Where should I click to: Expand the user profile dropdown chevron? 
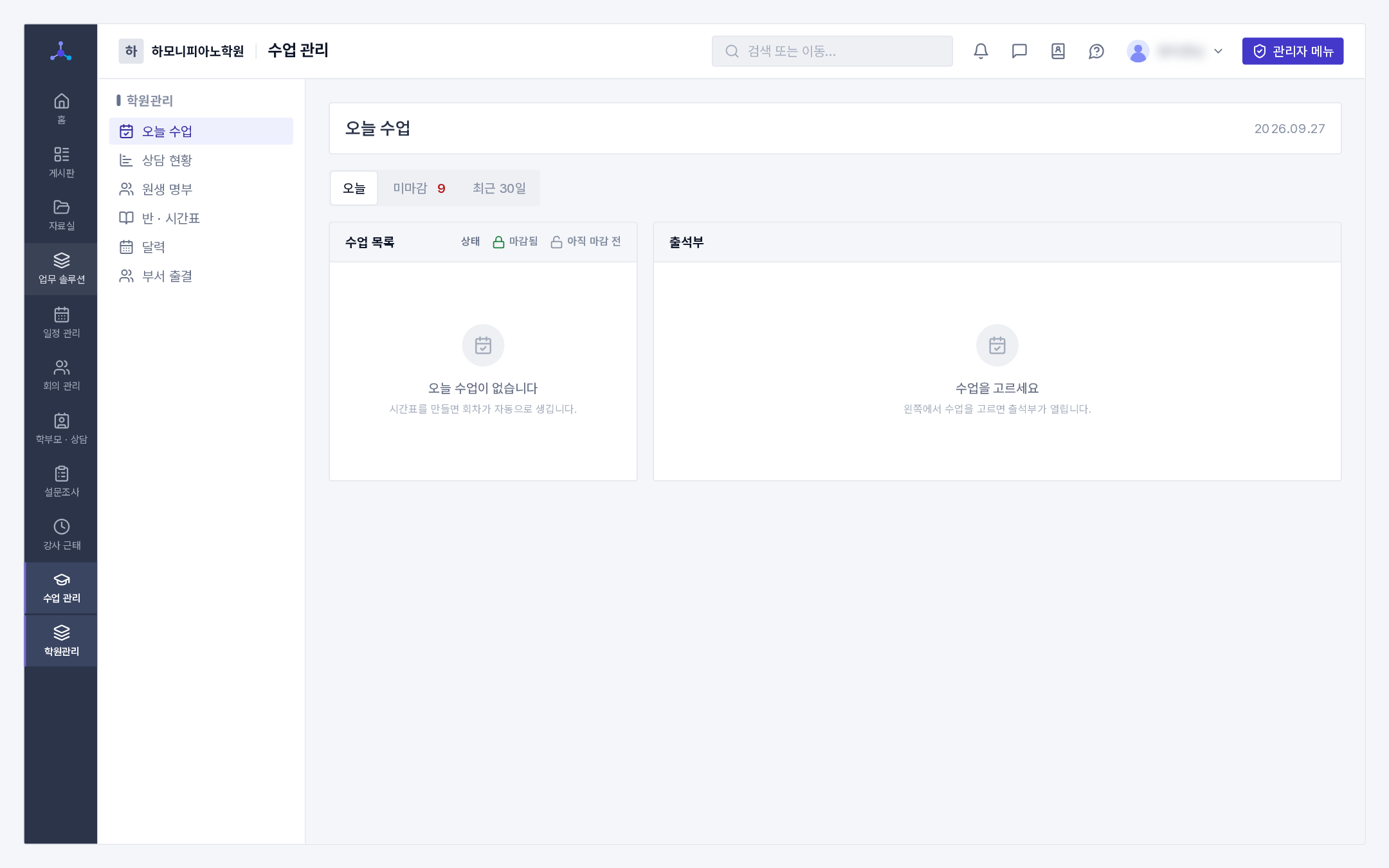1218,51
